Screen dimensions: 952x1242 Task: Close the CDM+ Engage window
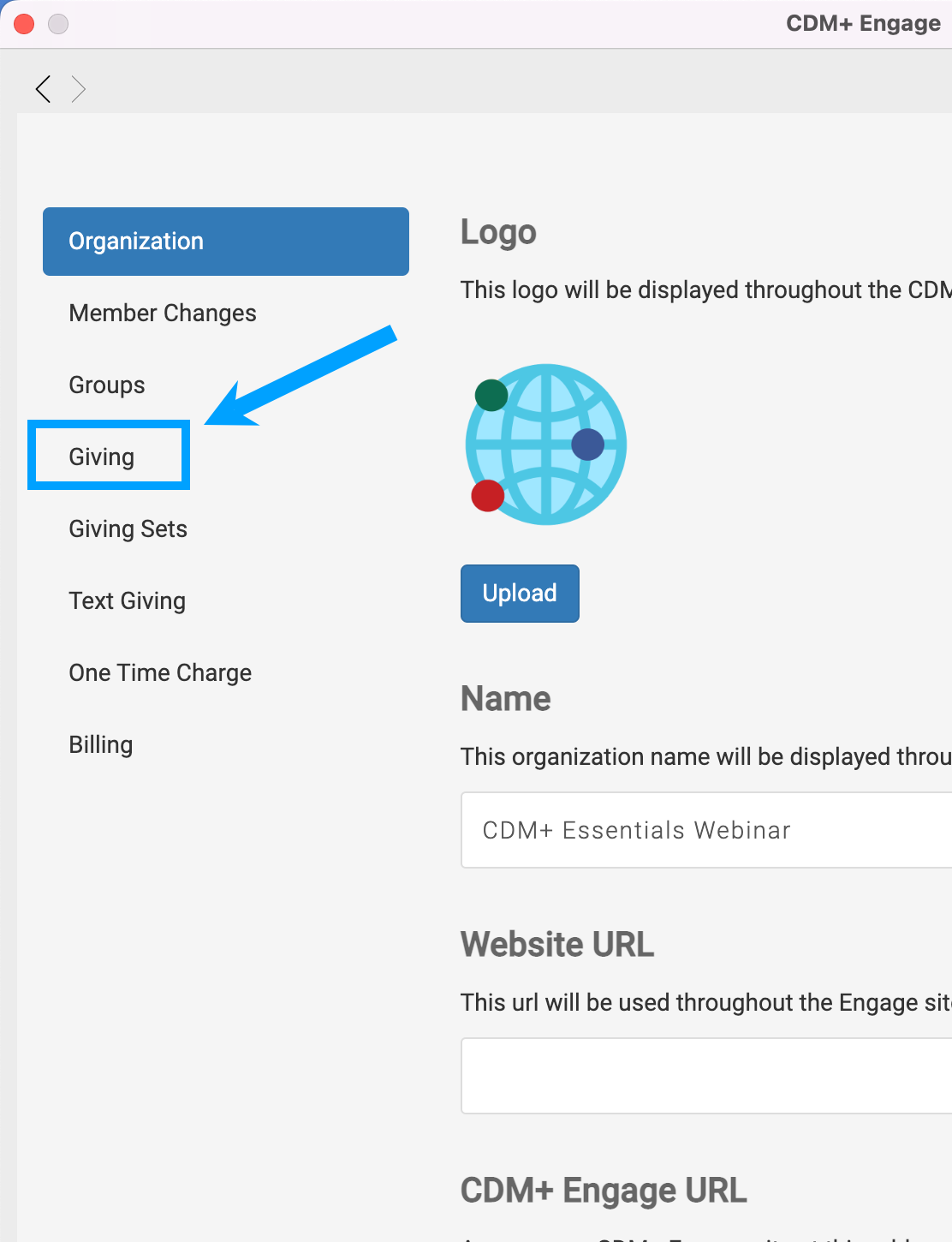pos(24,24)
